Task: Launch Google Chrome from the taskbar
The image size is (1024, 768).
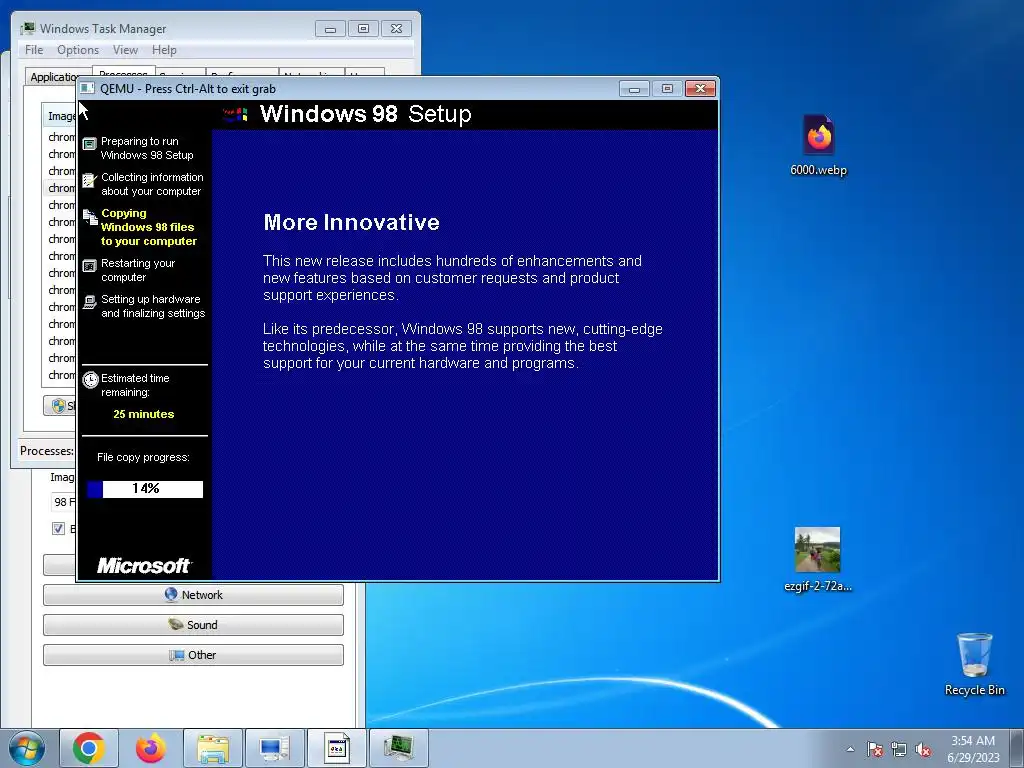Action: [x=89, y=748]
